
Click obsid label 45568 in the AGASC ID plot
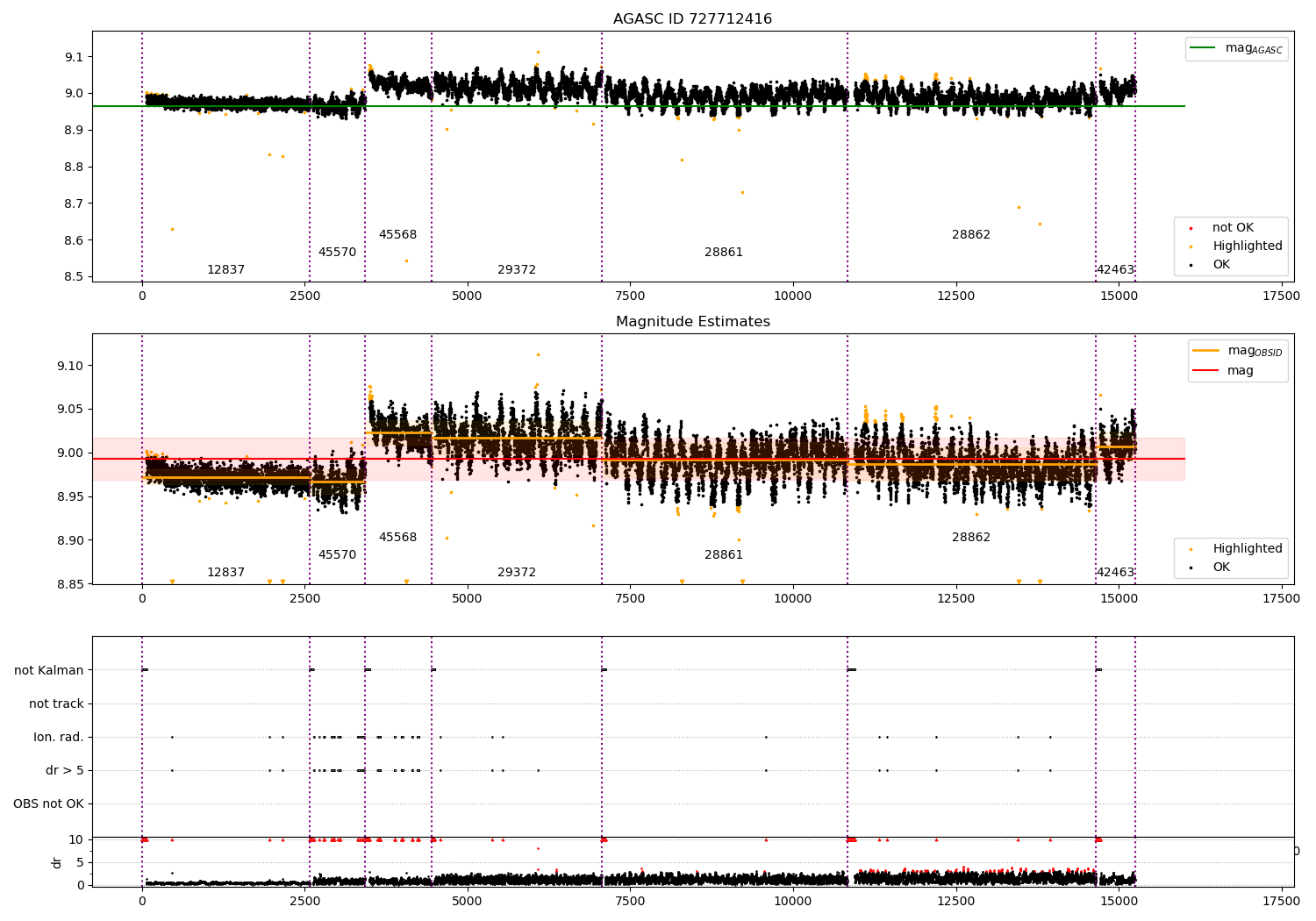(x=397, y=235)
